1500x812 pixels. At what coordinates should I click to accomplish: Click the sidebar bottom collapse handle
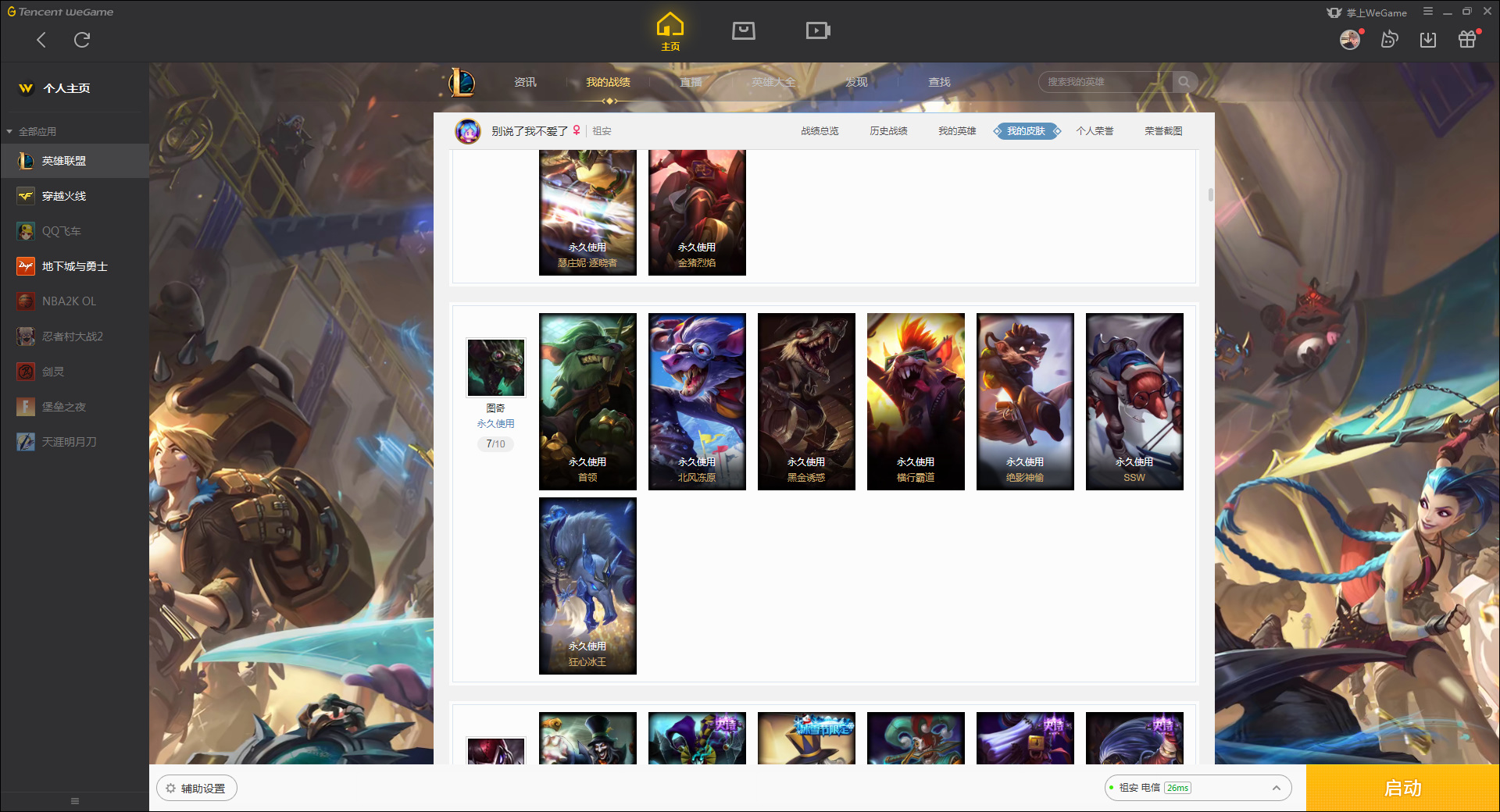coord(75,801)
